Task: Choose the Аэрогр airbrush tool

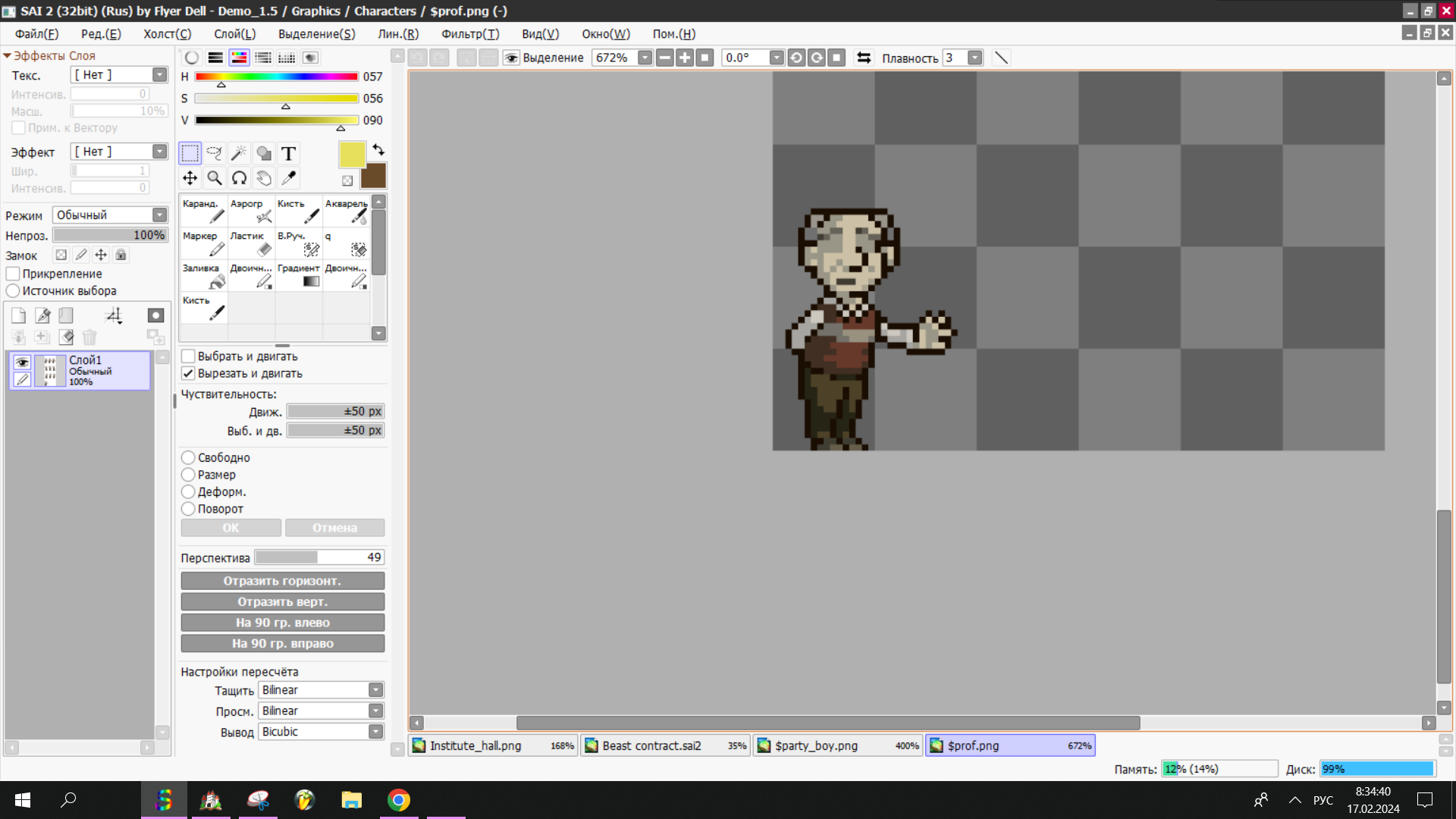Action: click(x=251, y=211)
